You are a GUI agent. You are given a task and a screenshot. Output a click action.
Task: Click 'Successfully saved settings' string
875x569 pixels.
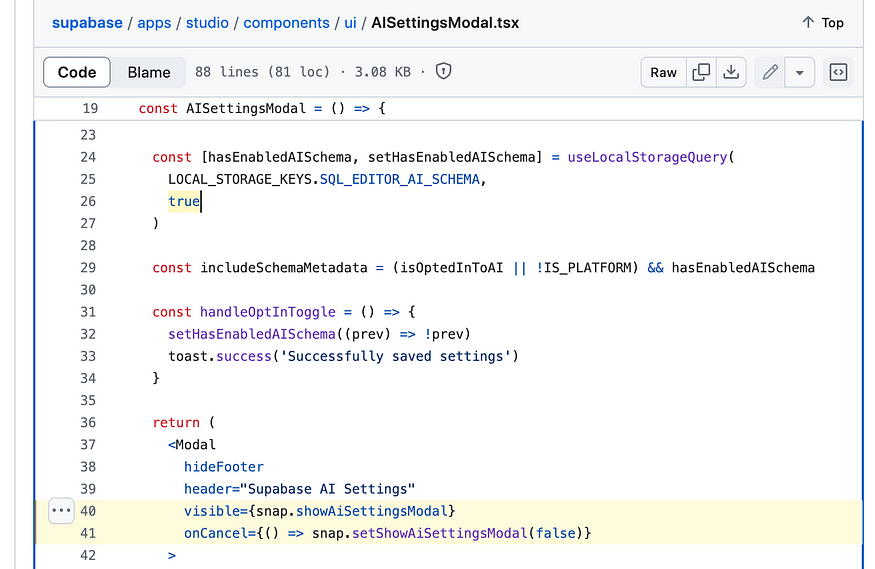pos(396,356)
